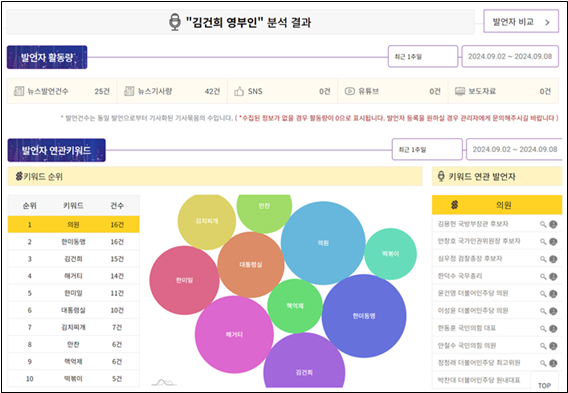The height and width of the screenshot is (393, 568).
Task: Click magnifier icon beside 한덕수 국무총리
Action: pyautogui.click(x=543, y=276)
